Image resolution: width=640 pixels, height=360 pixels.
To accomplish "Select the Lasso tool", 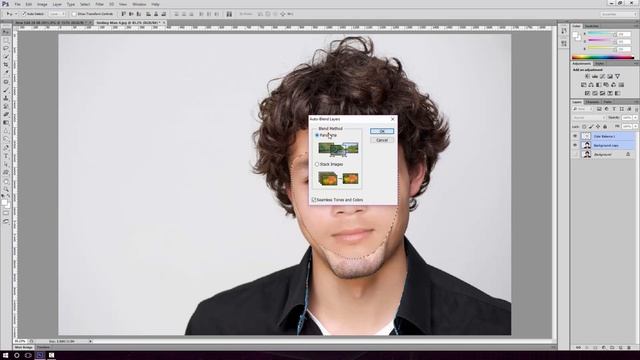I will 6,48.
